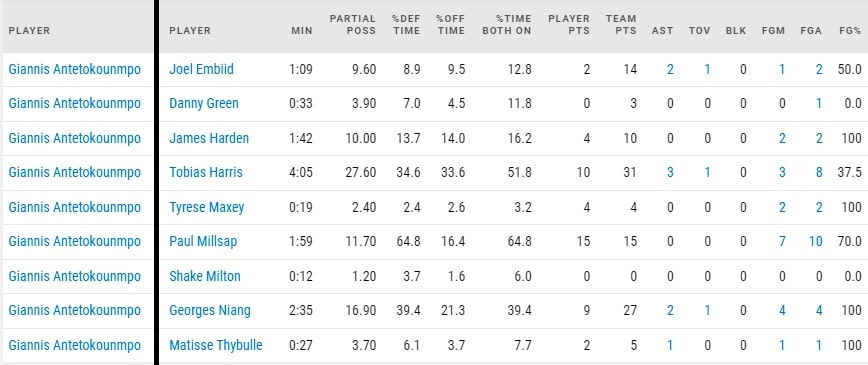Click Joel Embiid AST value 2

[x=670, y=69]
